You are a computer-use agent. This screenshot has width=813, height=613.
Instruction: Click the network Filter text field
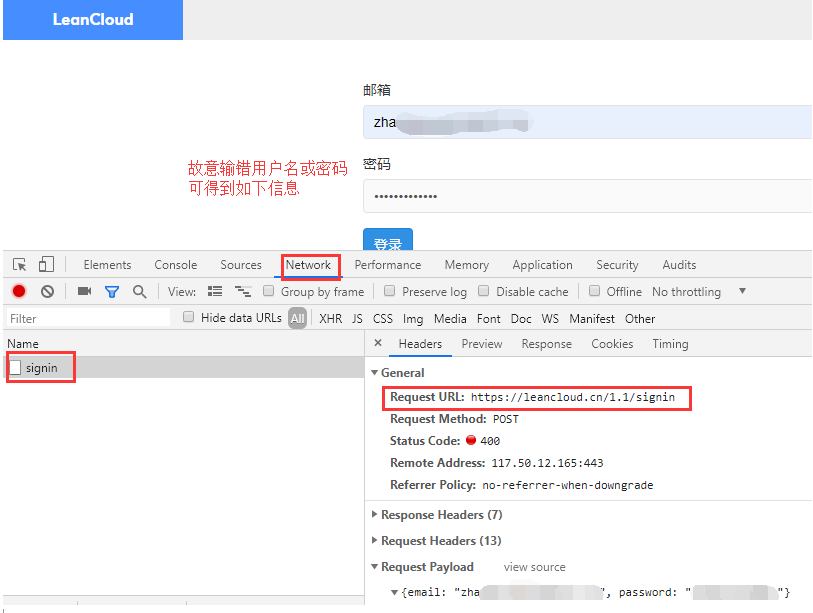[88, 319]
